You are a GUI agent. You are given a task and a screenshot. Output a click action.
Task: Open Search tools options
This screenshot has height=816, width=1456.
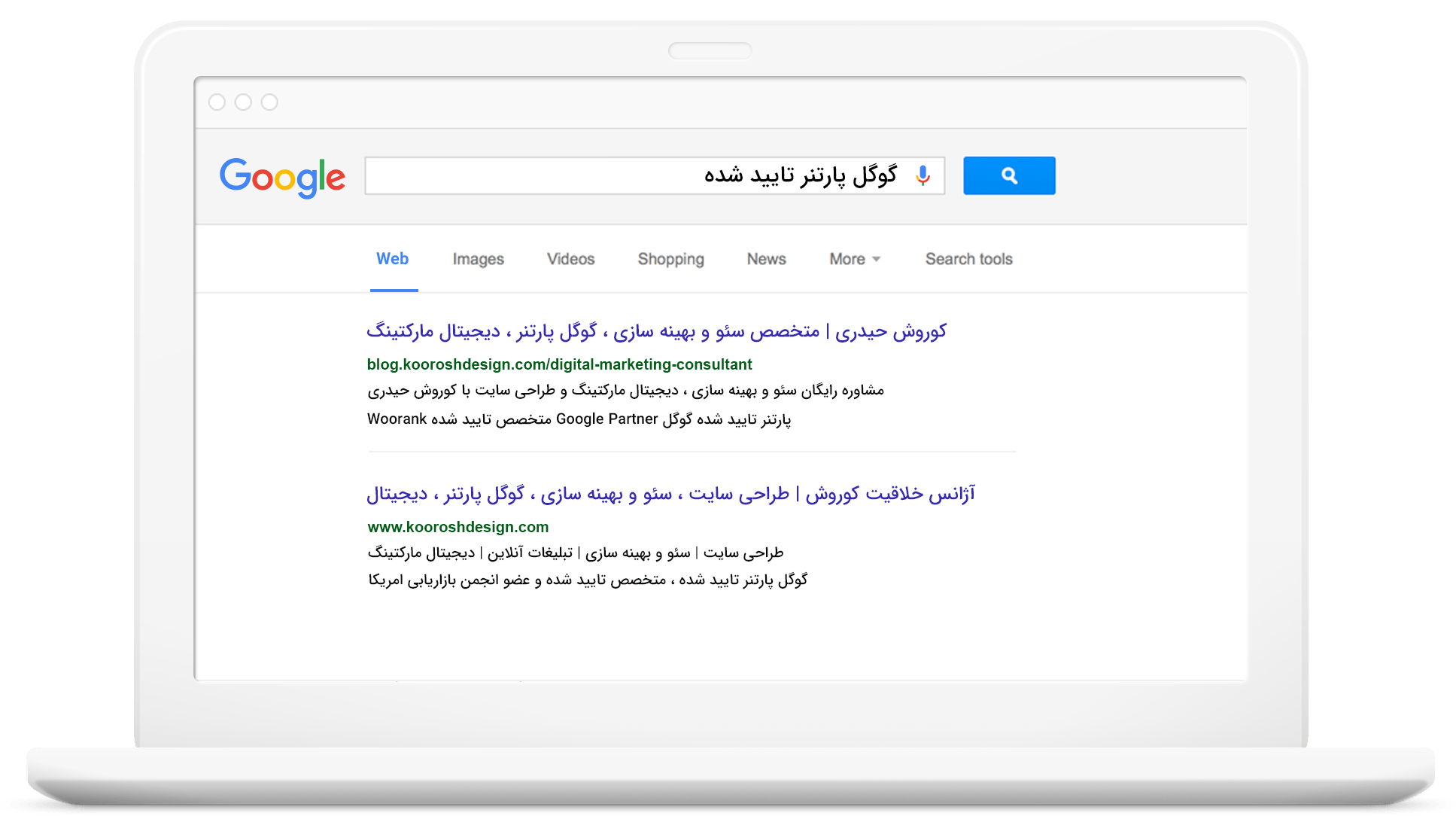[968, 259]
